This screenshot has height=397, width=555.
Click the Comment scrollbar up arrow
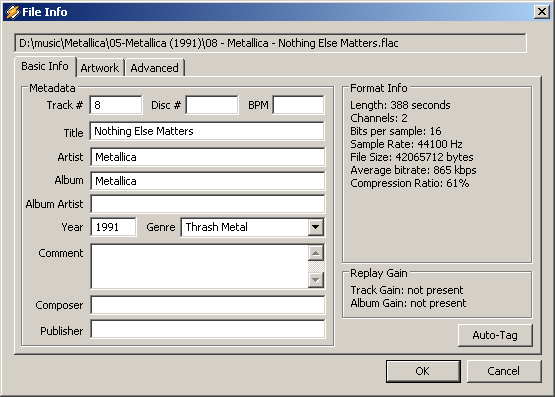(x=316, y=253)
